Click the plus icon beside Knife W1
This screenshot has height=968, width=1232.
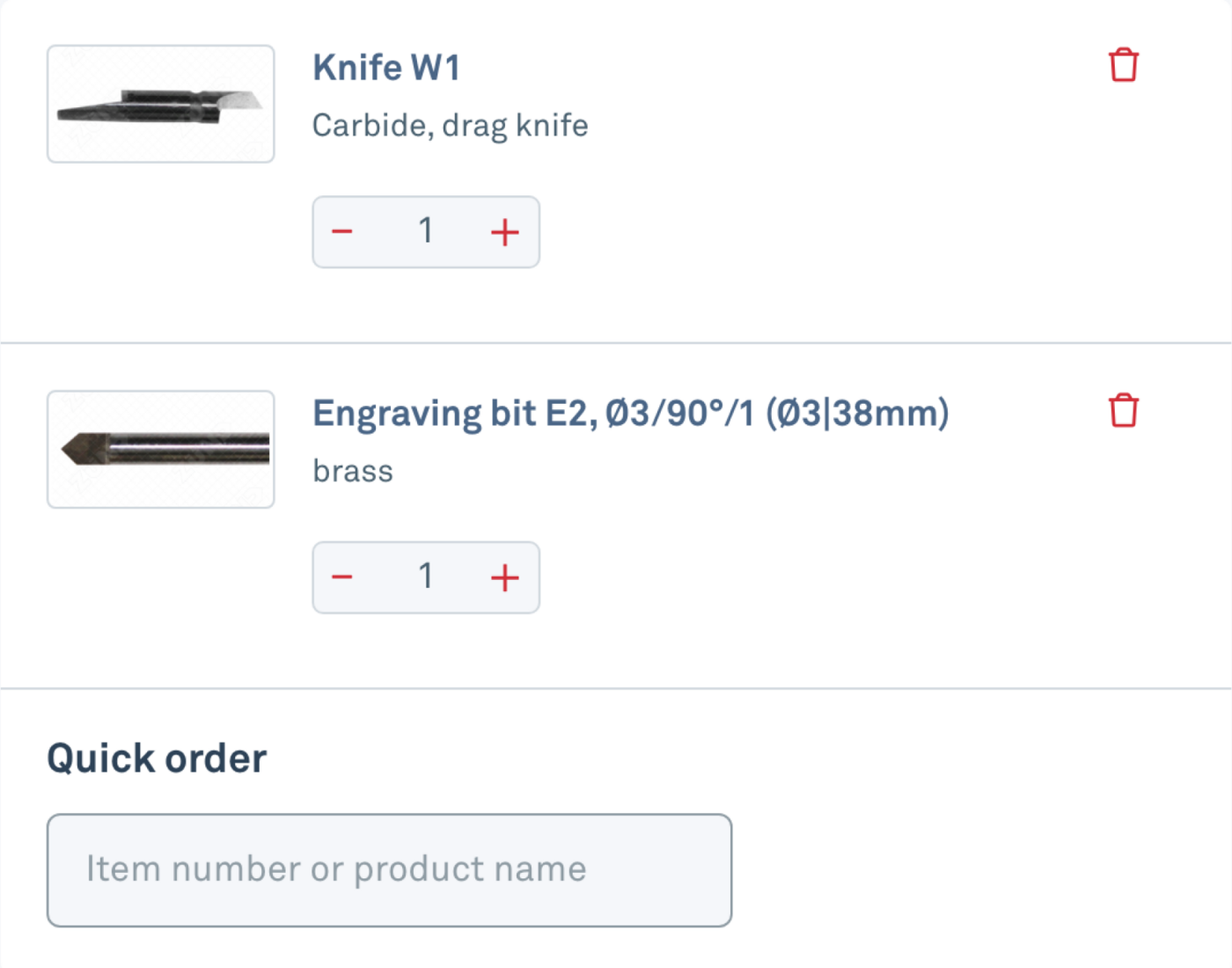[503, 231]
